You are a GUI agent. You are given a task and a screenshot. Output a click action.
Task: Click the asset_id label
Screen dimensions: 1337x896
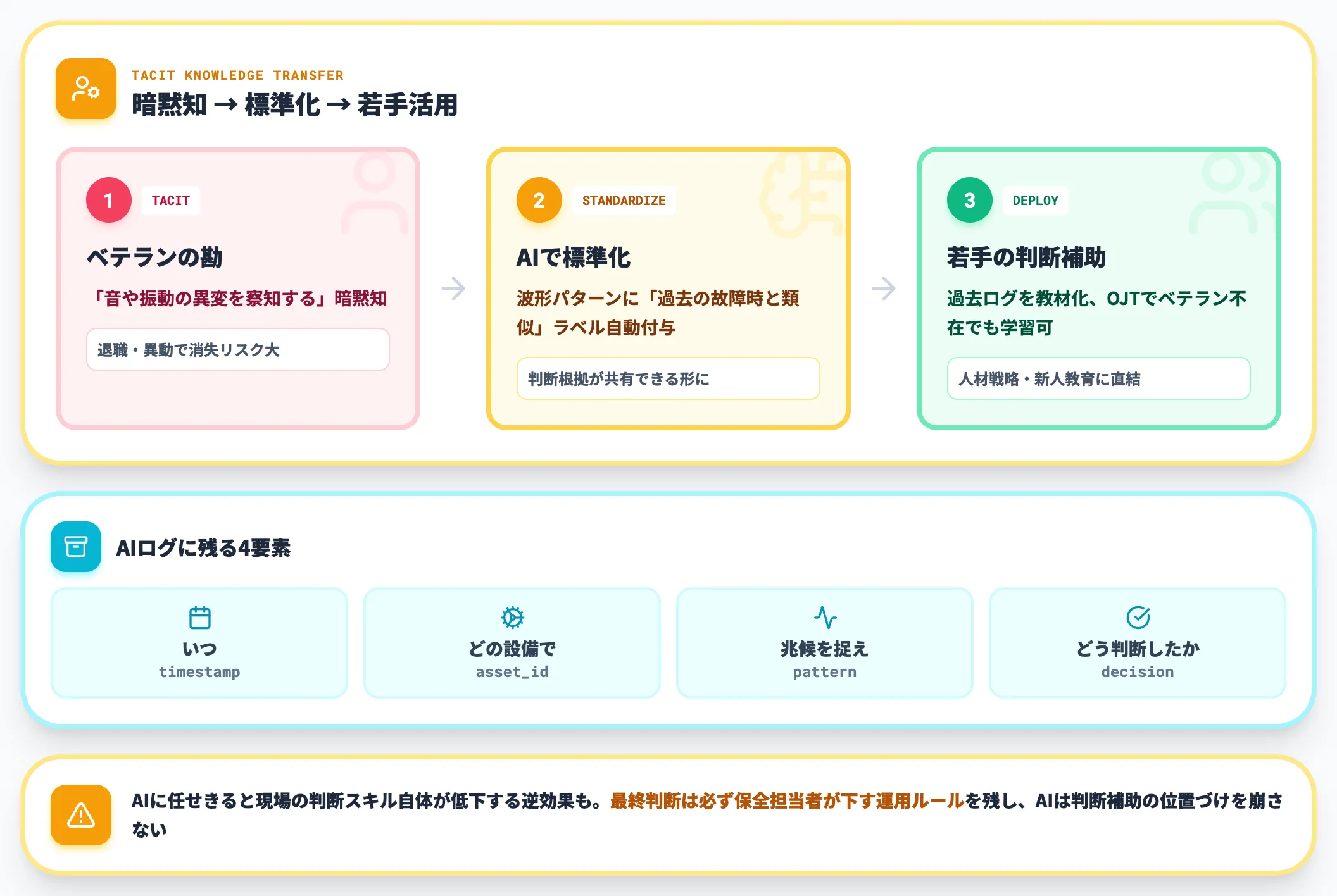tap(512, 672)
